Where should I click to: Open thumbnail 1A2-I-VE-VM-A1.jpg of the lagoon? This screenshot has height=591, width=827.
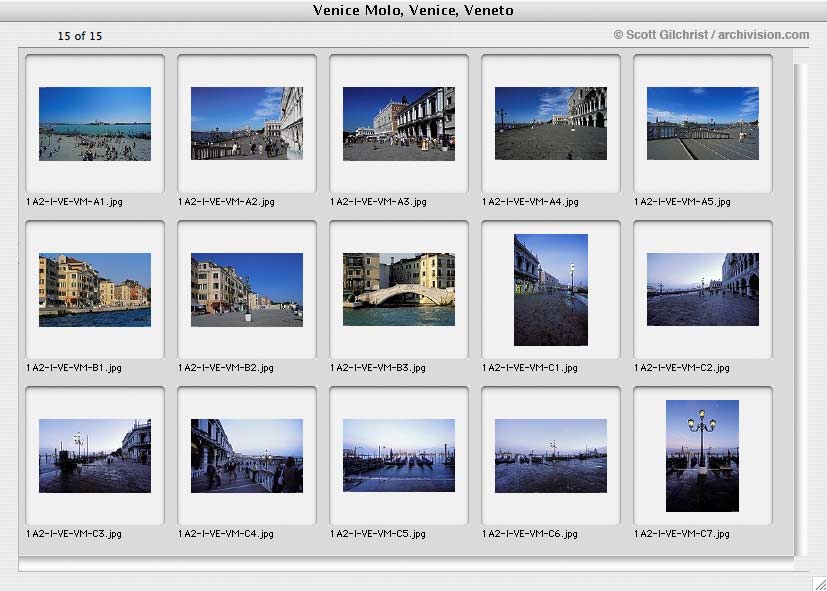pos(95,124)
